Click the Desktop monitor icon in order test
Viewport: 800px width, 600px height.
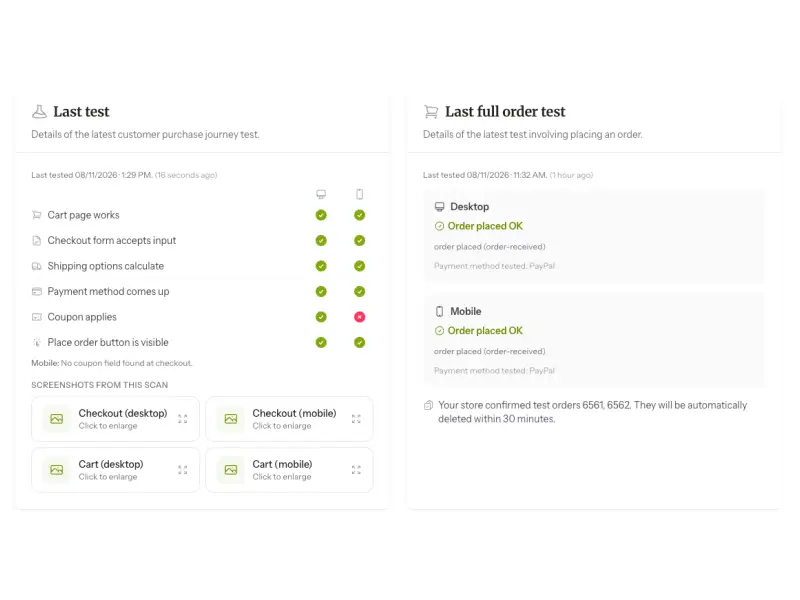(439, 207)
